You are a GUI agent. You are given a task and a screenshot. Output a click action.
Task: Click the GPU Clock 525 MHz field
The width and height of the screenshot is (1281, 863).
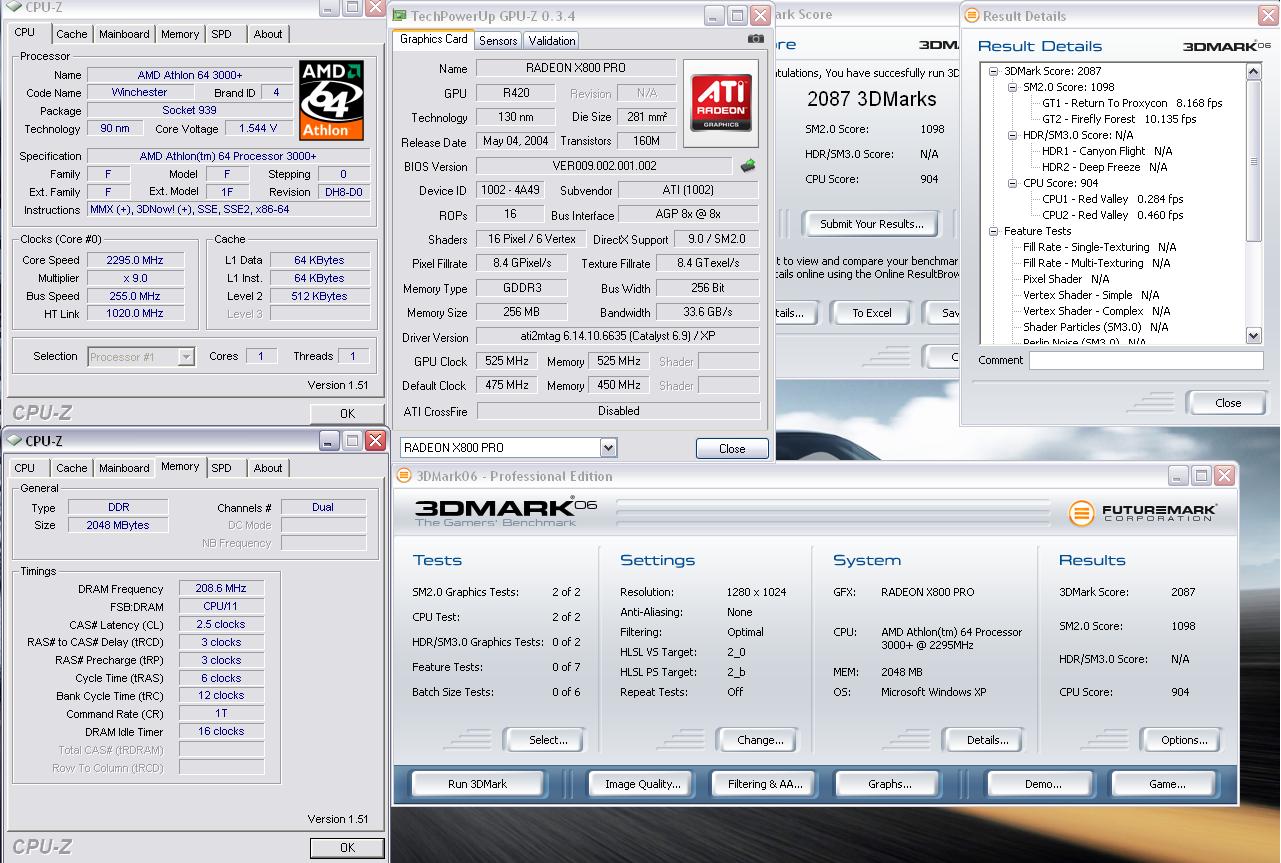point(508,361)
